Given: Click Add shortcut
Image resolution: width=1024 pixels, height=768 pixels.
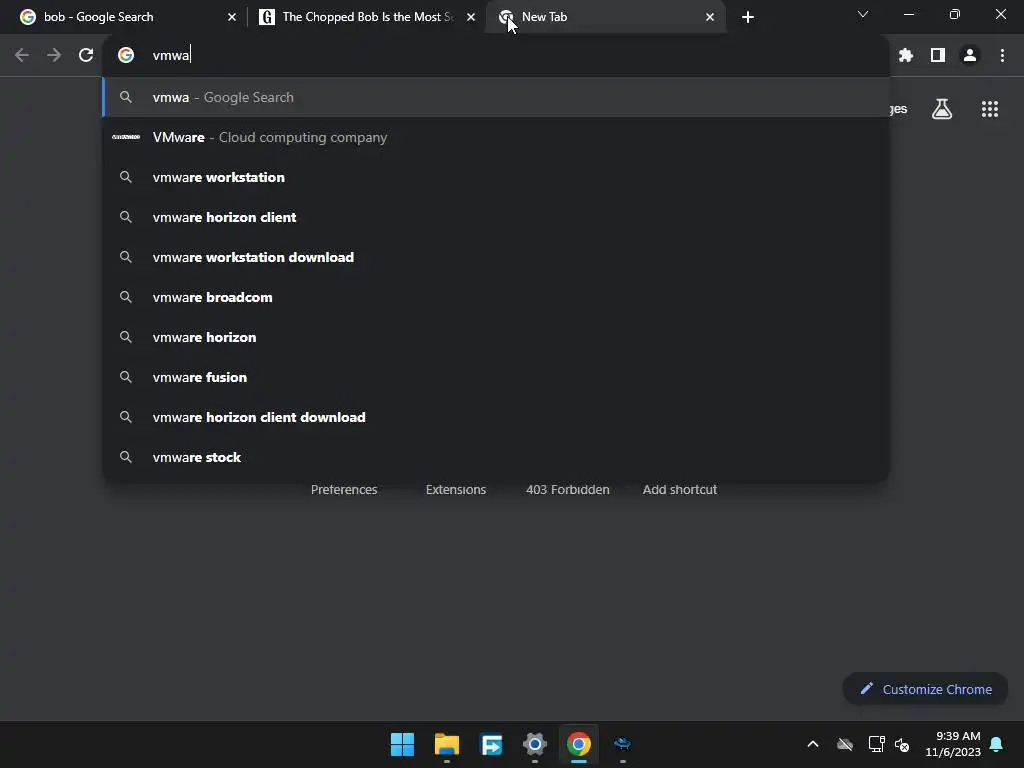Looking at the screenshot, I should pos(679,489).
